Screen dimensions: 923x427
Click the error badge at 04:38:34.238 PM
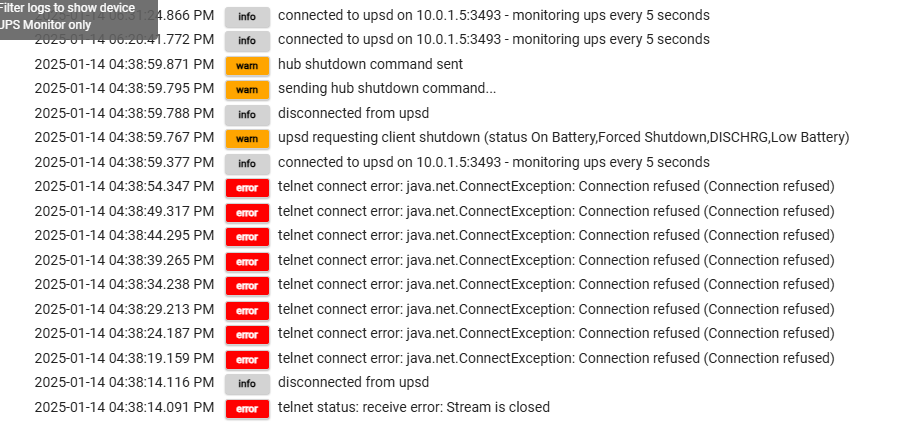click(x=247, y=286)
